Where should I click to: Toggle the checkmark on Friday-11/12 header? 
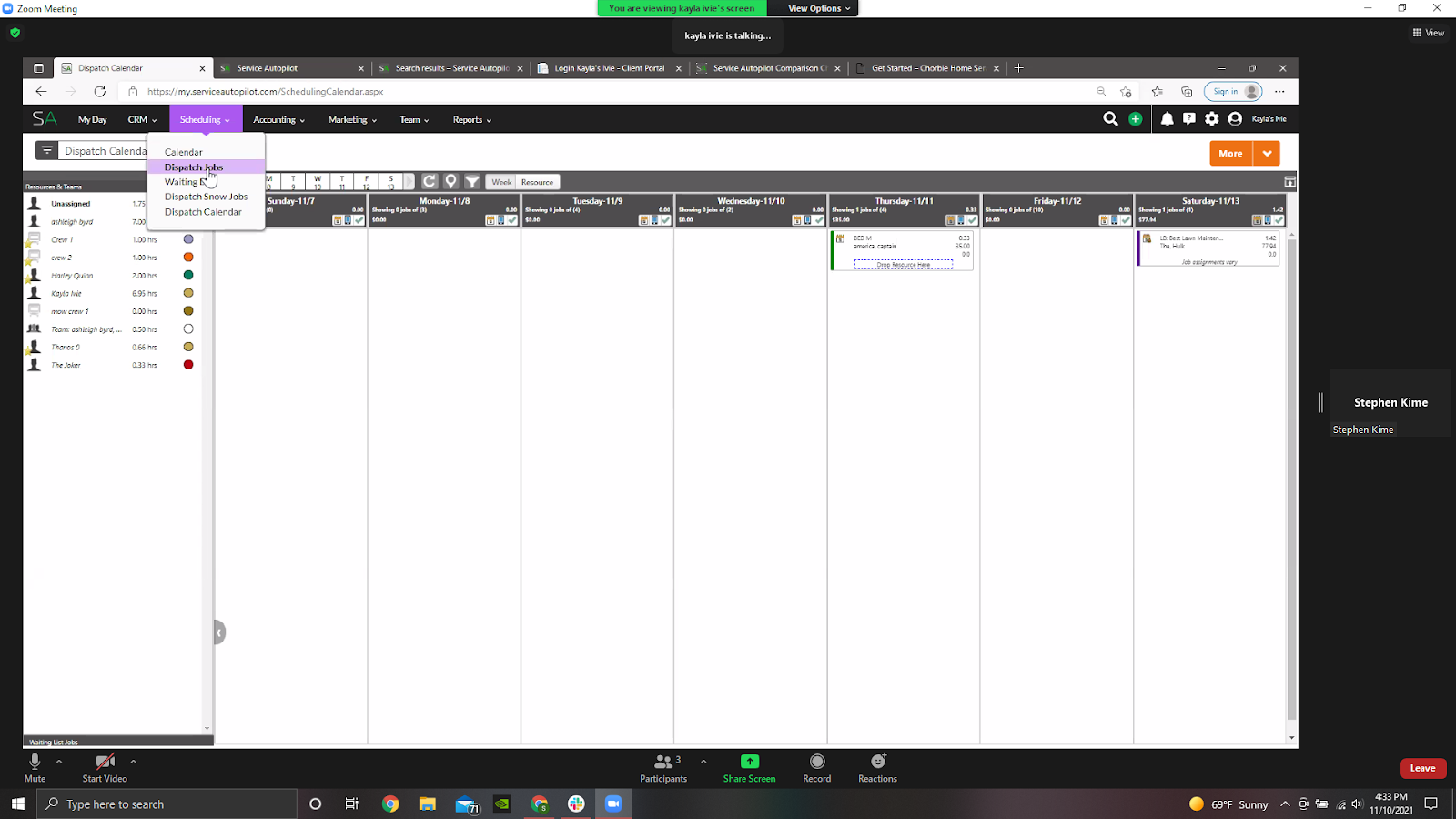click(x=1126, y=220)
